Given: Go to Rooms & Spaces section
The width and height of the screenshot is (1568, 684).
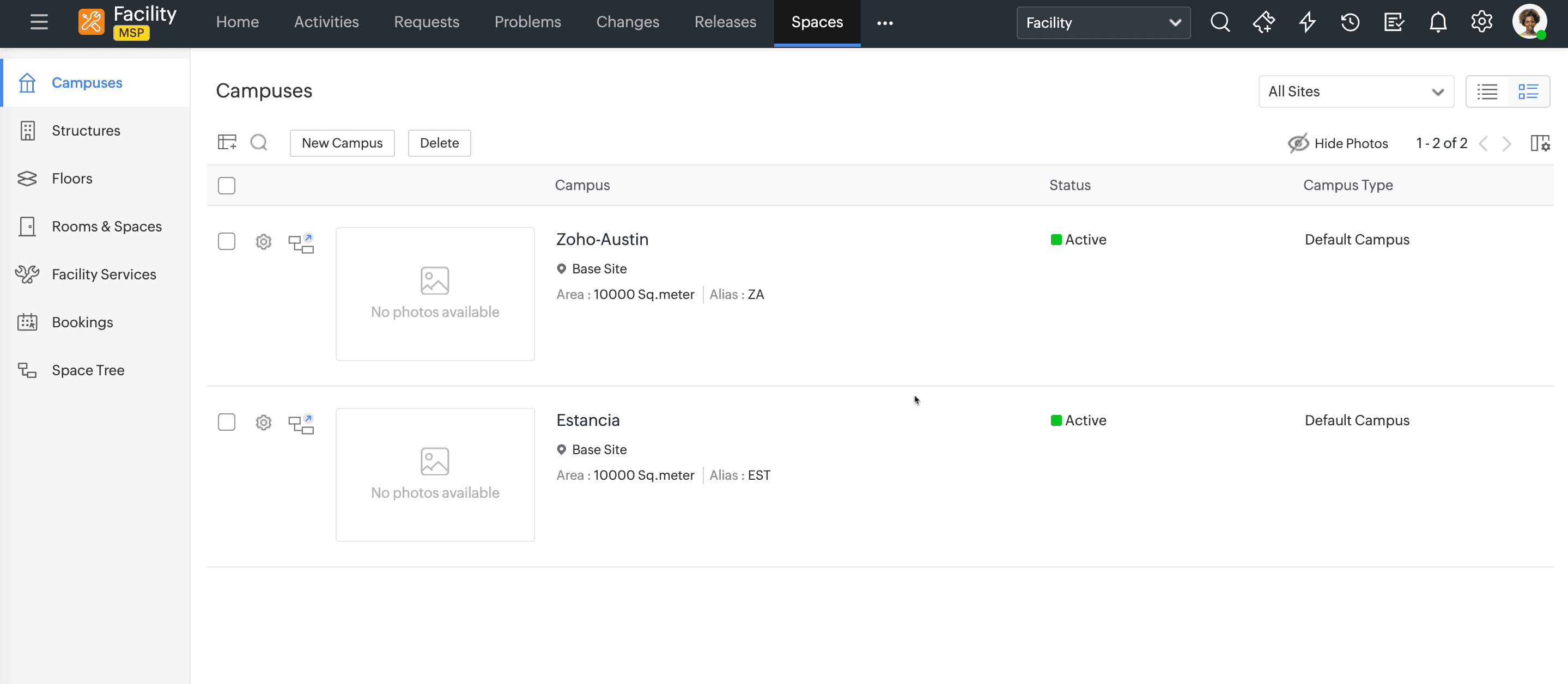Looking at the screenshot, I should tap(107, 227).
